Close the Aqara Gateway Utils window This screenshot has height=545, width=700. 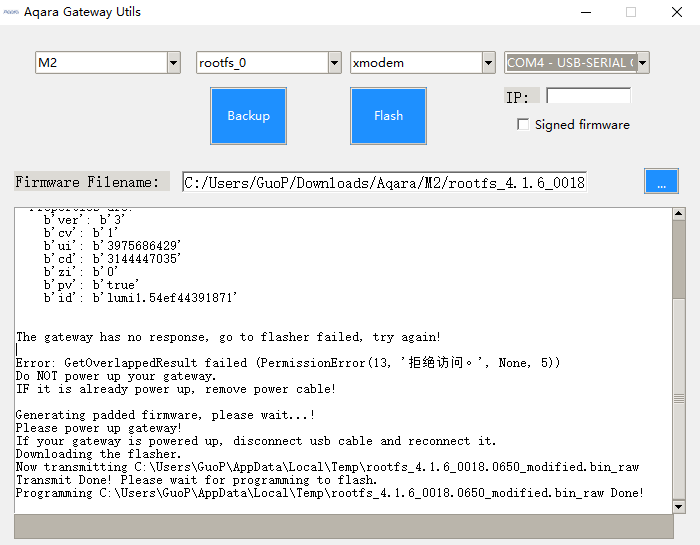(x=677, y=12)
